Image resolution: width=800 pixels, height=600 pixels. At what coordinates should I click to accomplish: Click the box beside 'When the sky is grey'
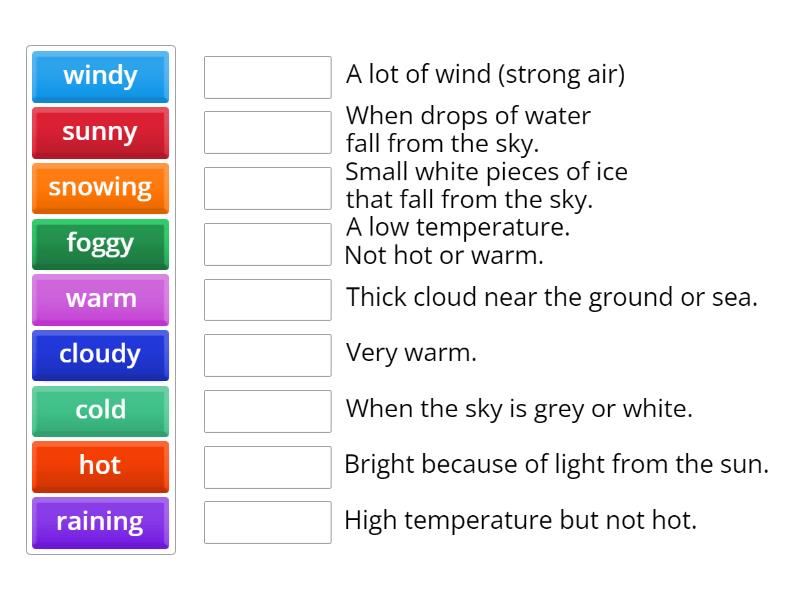tap(267, 408)
